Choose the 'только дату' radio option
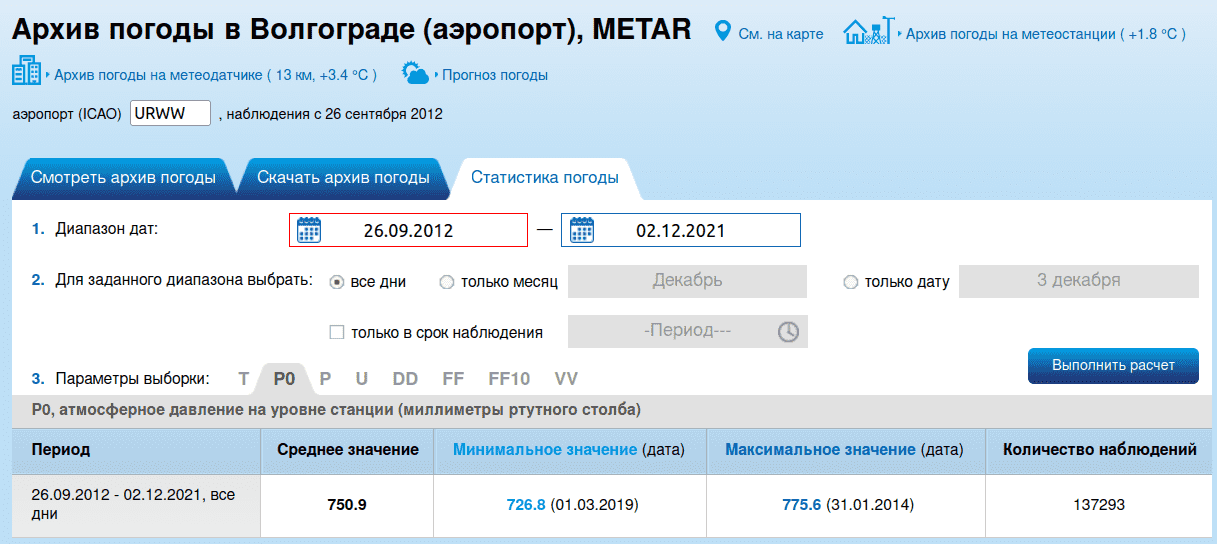The width and height of the screenshot is (1217, 544). point(851,282)
